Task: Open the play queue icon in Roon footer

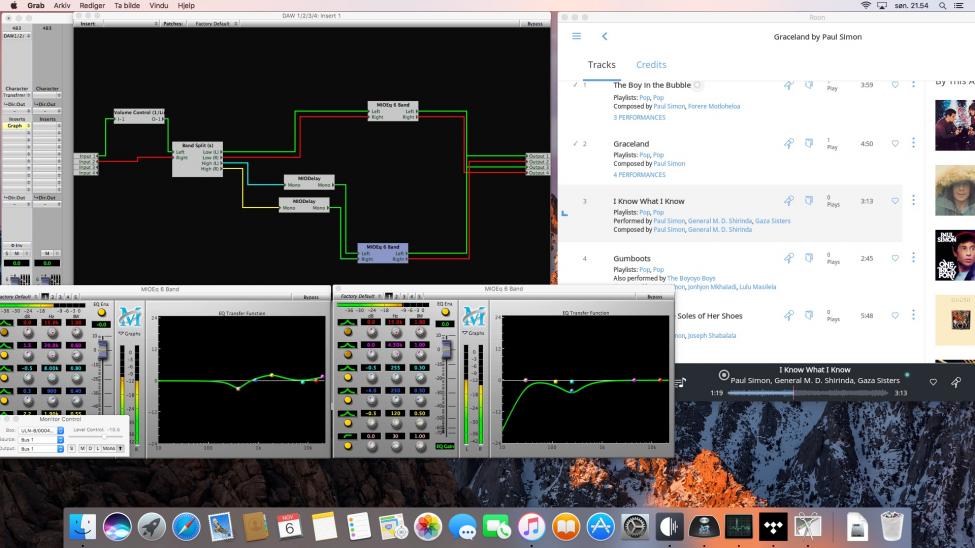Action: click(681, 382)
